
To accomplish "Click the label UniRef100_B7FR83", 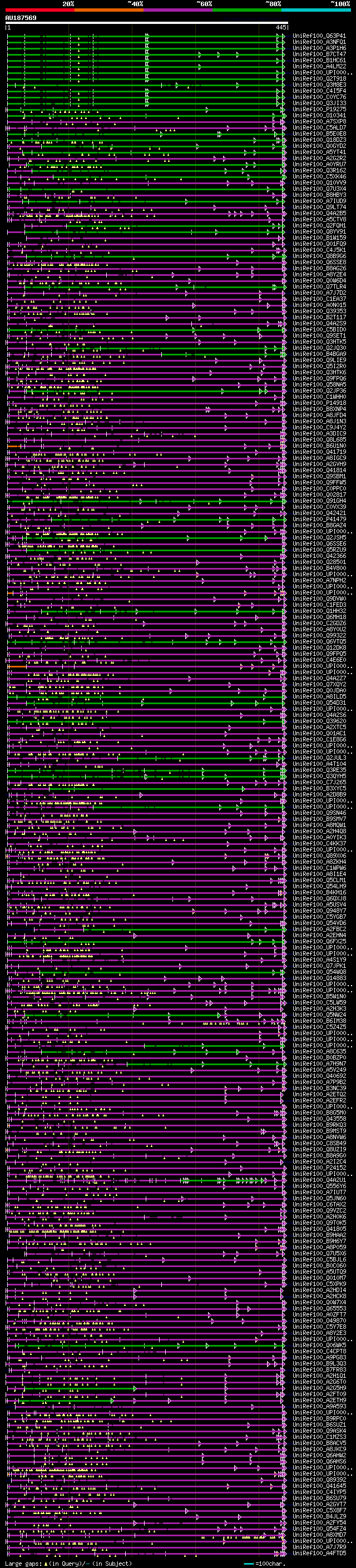I will coord(319,1369).
